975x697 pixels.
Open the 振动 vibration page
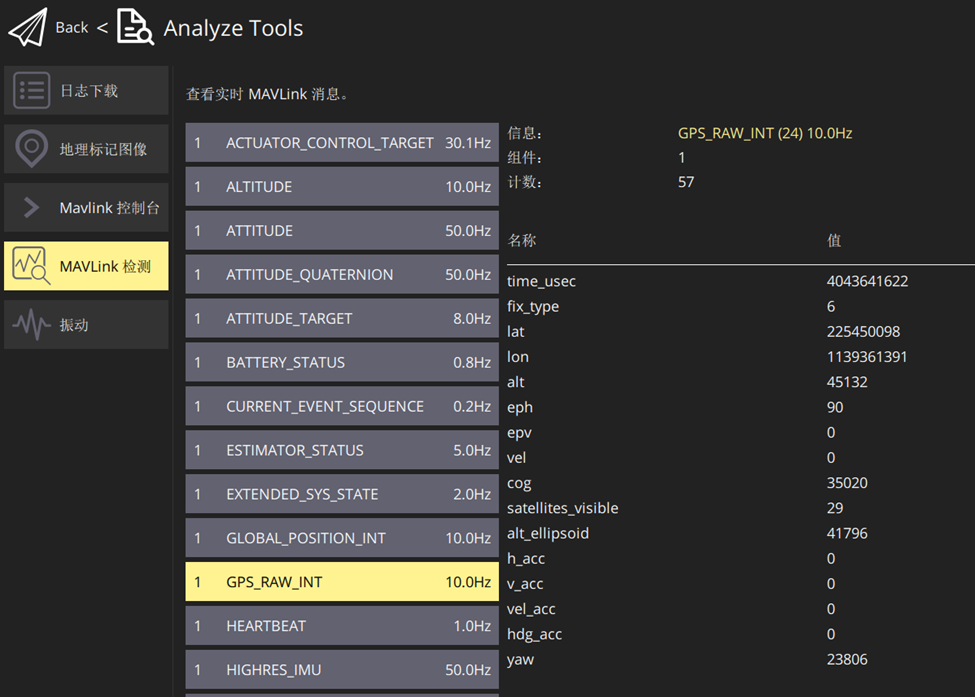pos(74,325)
